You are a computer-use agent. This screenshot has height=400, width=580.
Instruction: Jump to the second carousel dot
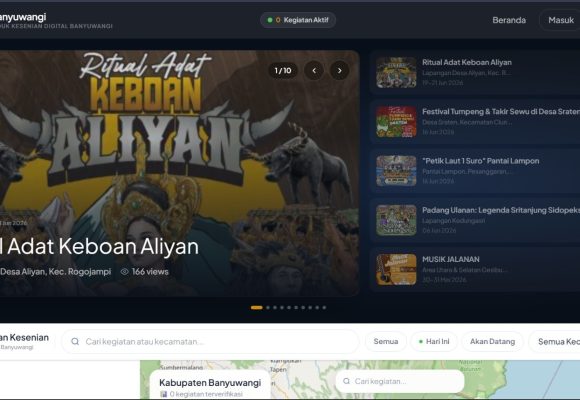(268, 307)
